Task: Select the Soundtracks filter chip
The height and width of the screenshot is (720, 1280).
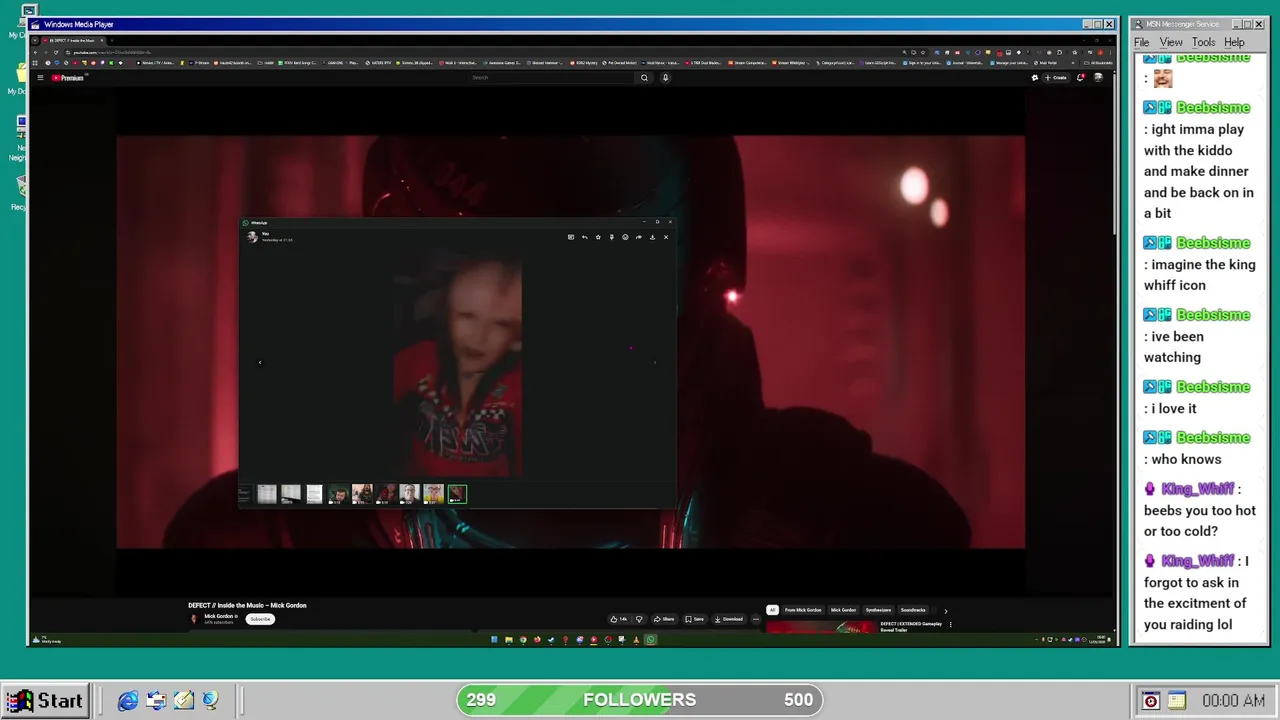Action: pyautogui.click(x=913, y=610)
